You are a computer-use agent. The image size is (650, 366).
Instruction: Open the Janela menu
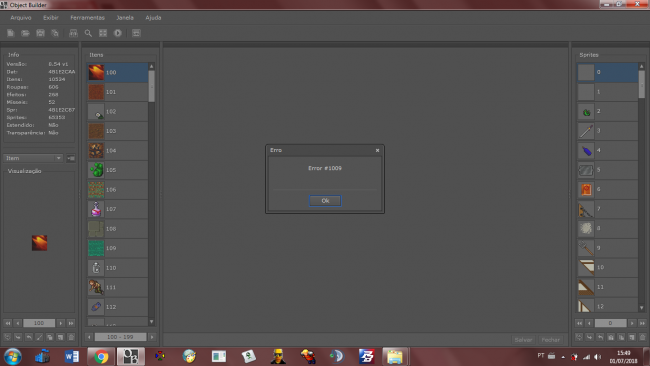pos(125,18)
